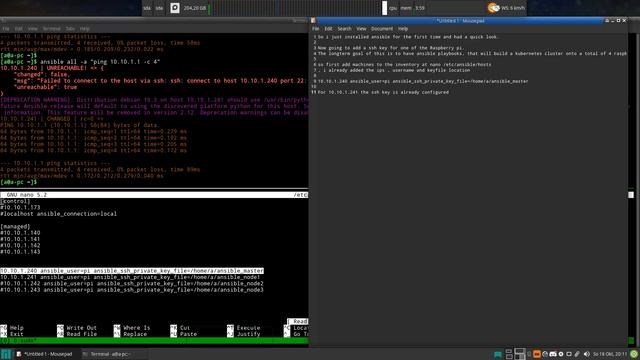The height and width of the screenshot is (360, 640).
Task: Click the nano Paste shortcut
Action: coord(184,334)
